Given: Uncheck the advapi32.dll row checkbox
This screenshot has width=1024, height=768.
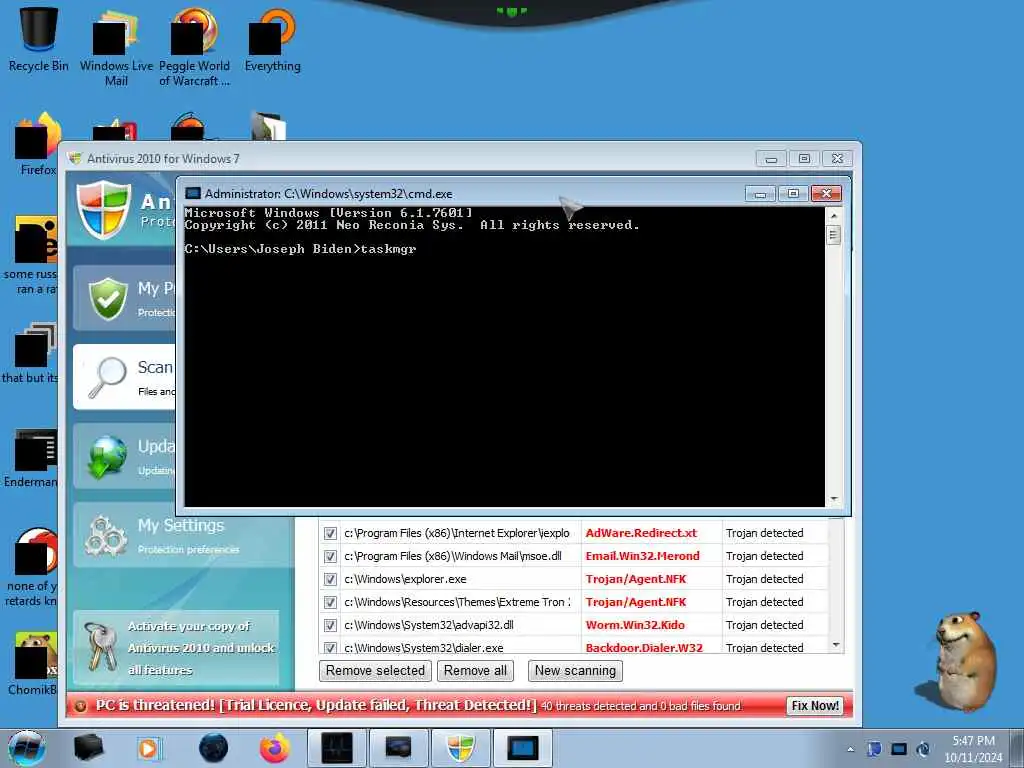Looking at the screenshot, I should pyautogui.click(x=330, y=625).
